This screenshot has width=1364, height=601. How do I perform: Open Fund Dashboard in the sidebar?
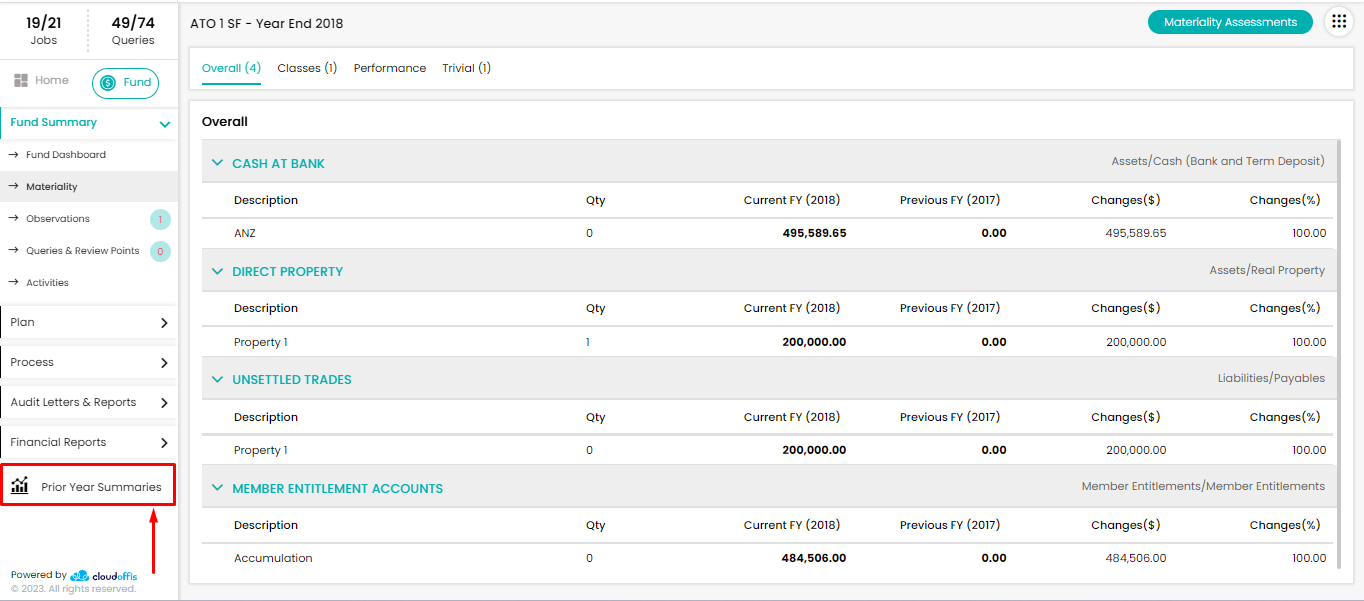(66, 155)
